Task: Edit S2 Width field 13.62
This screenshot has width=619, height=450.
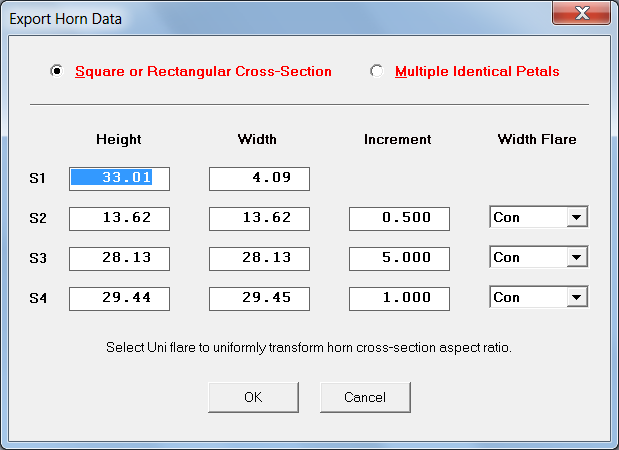Action: click(x=259, y=219)
